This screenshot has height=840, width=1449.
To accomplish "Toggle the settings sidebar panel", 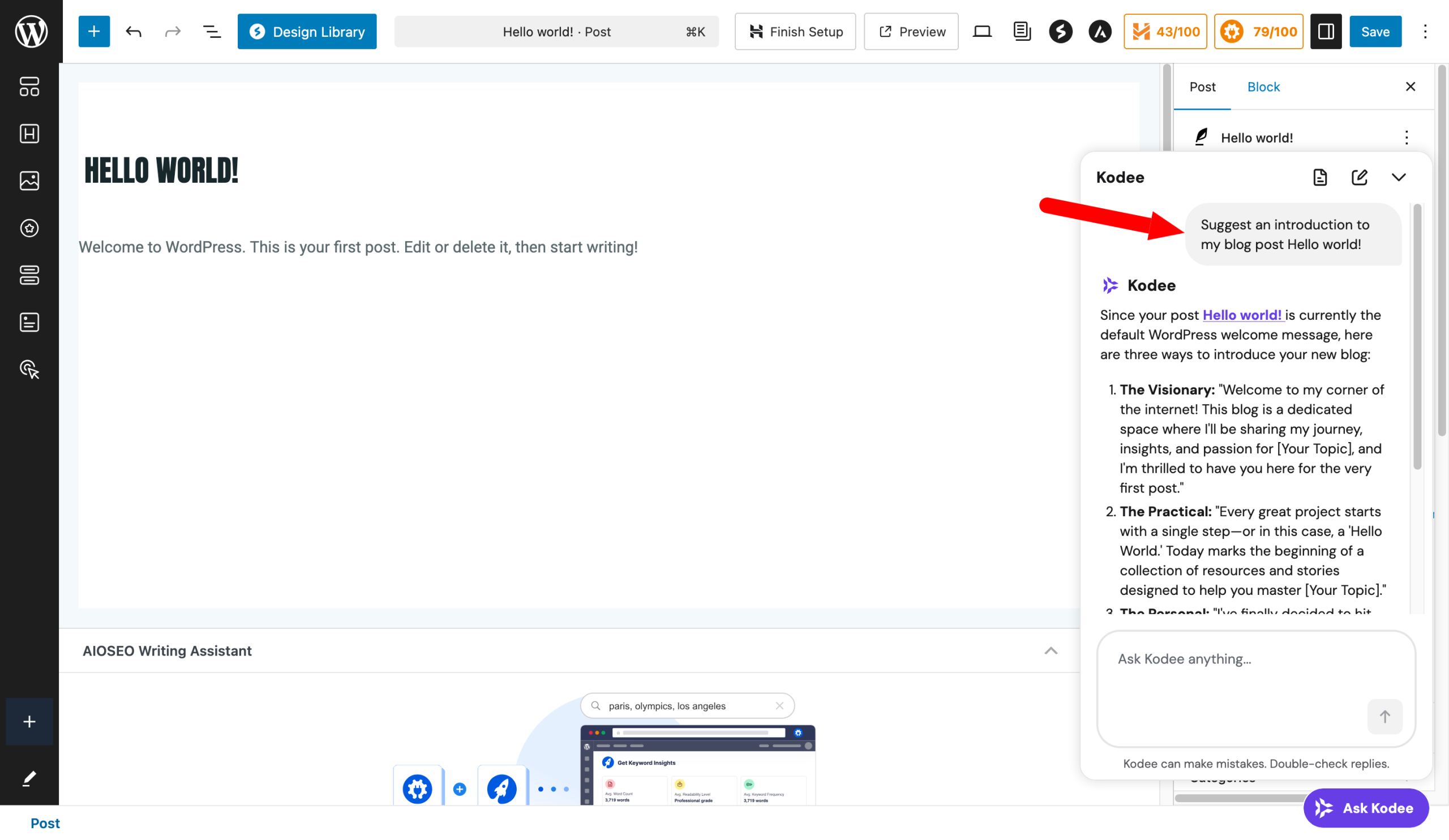I will click(1326, 31).
